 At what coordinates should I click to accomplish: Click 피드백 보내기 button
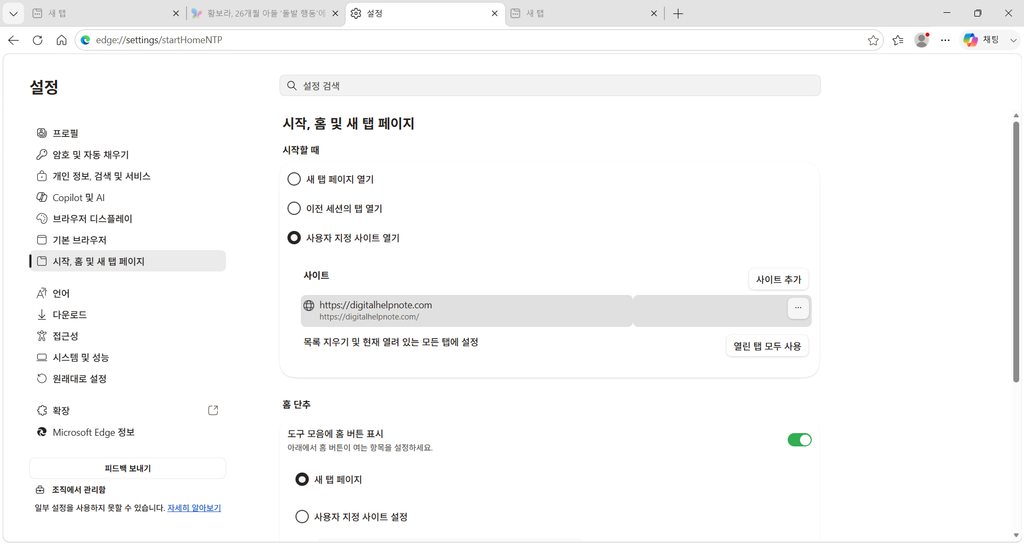pyautogui.click(x=127, y=468)
